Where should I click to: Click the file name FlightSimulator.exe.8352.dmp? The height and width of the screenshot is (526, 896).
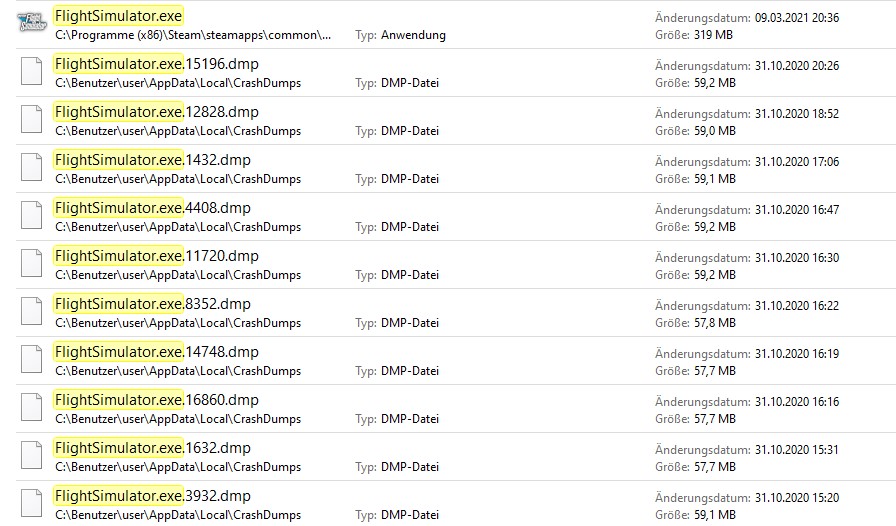(x=153, y=304)
